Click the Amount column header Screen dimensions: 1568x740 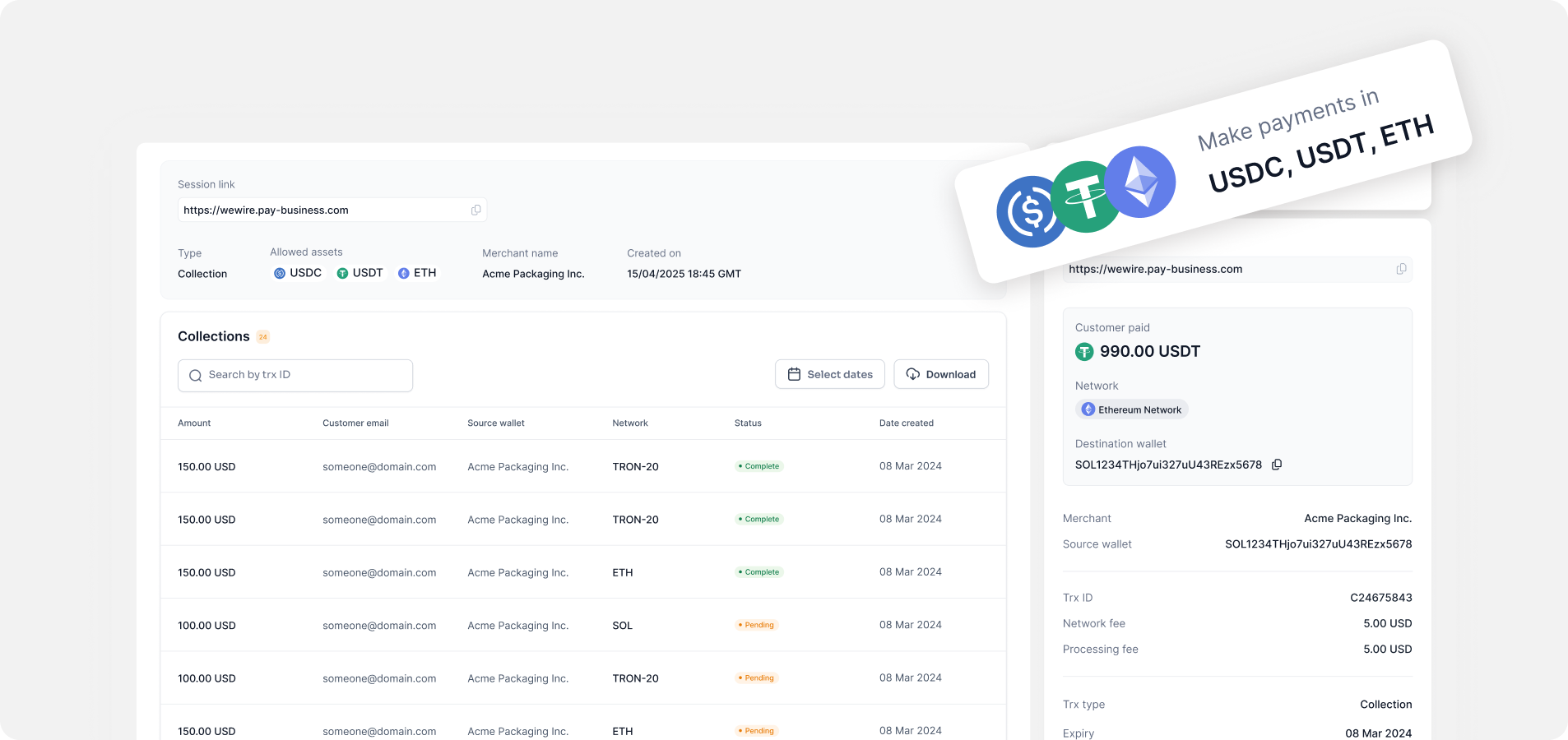194,423
